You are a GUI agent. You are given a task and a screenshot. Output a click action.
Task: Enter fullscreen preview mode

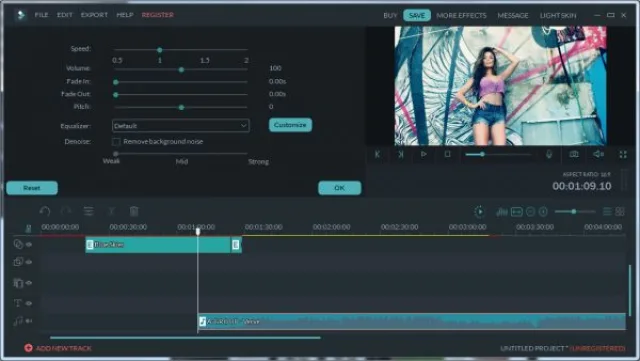tap(623, 154)
